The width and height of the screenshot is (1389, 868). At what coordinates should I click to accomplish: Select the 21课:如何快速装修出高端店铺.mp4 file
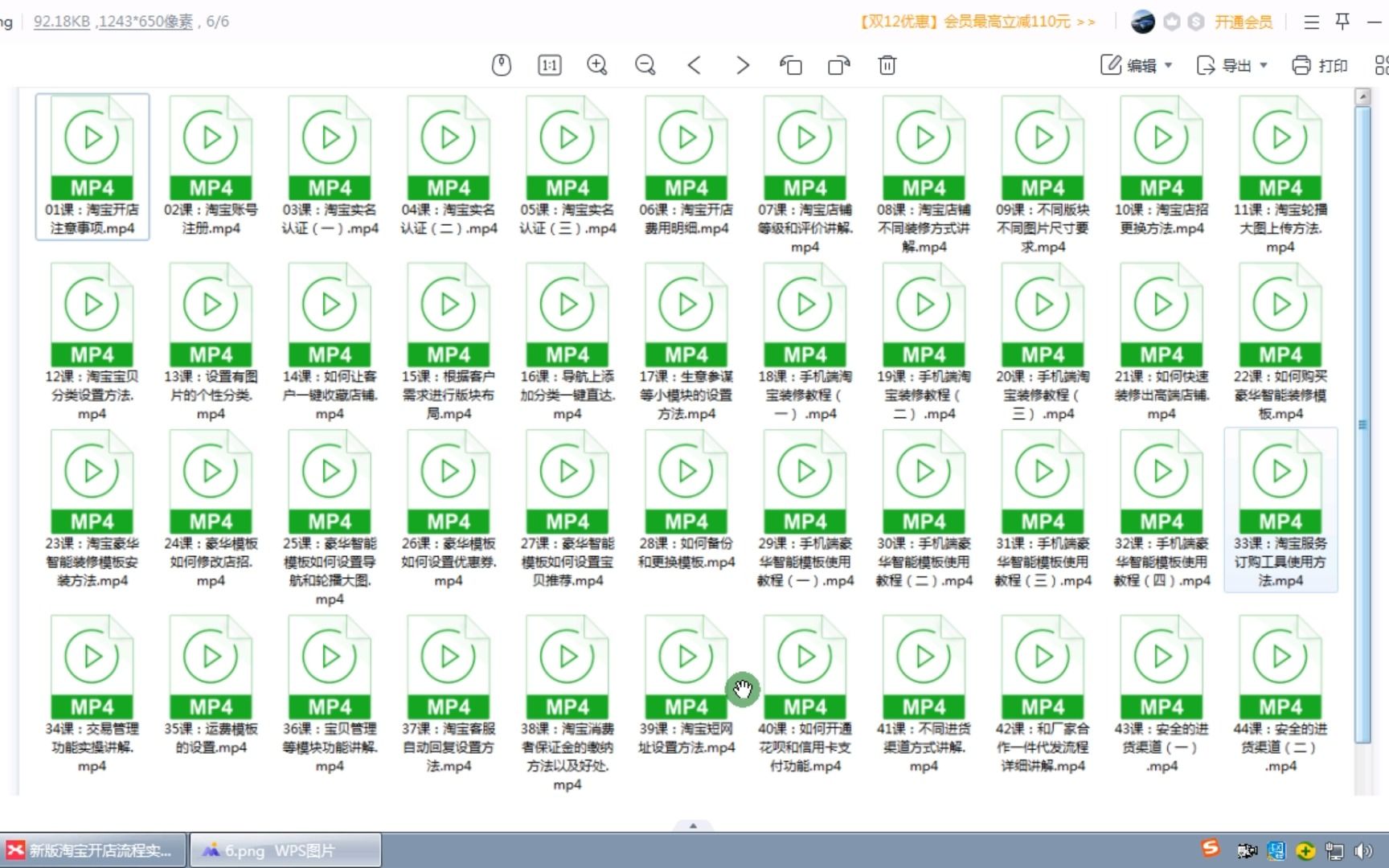pos(1162,342)
